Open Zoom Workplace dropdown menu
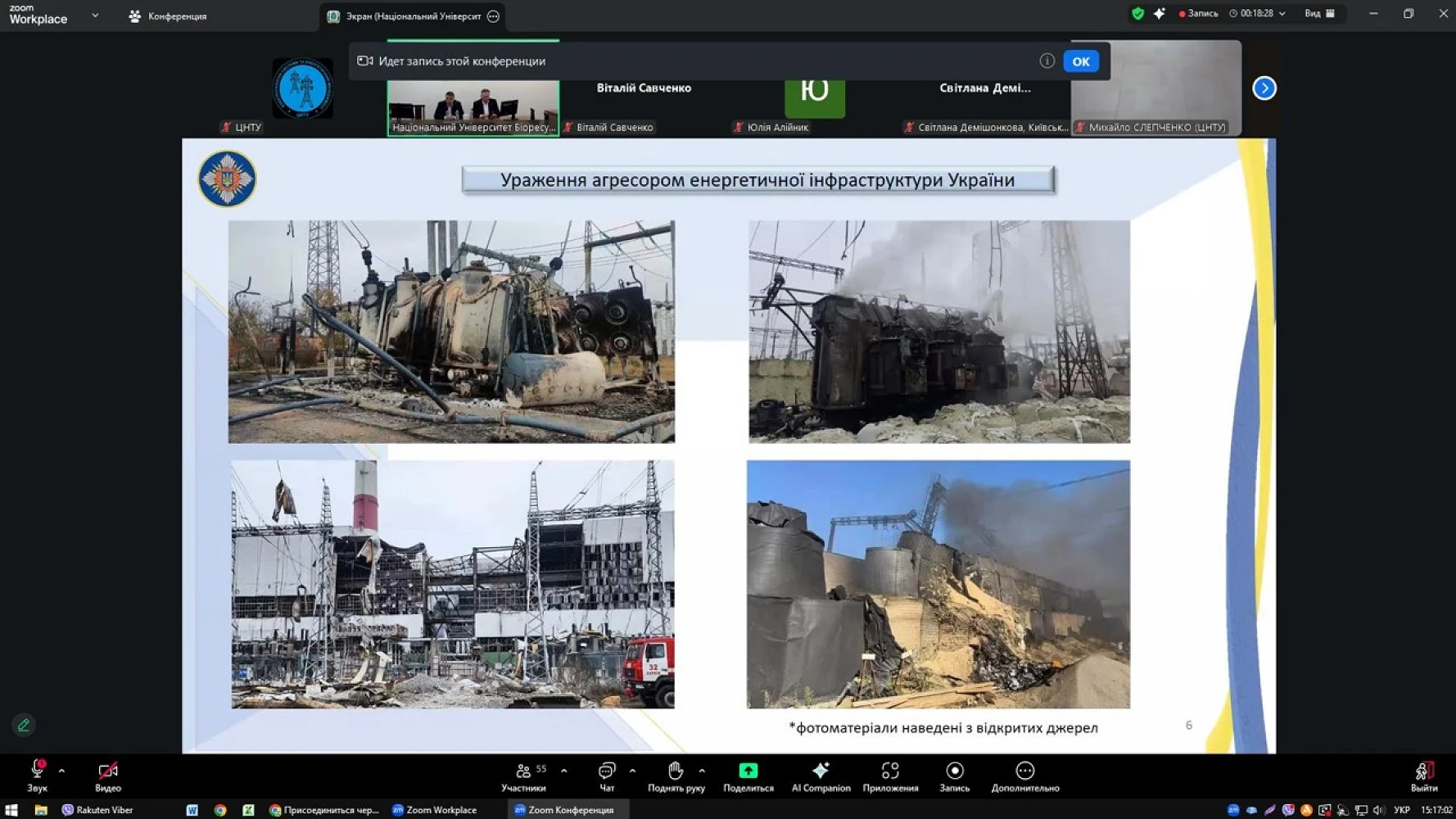Viewport: 1456px width, 819px height. [95, 15]
